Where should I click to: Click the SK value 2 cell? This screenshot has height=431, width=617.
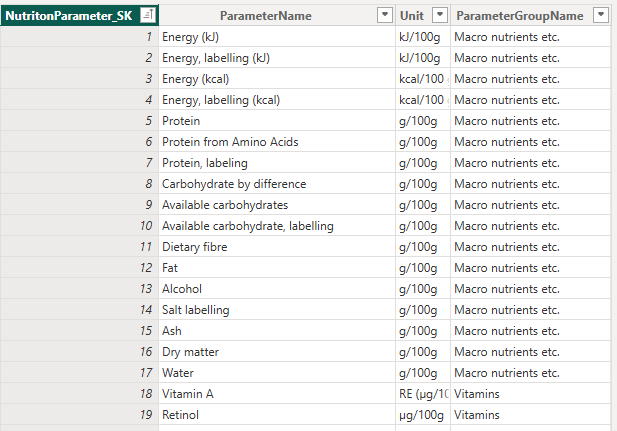click(x=79, y=58)
